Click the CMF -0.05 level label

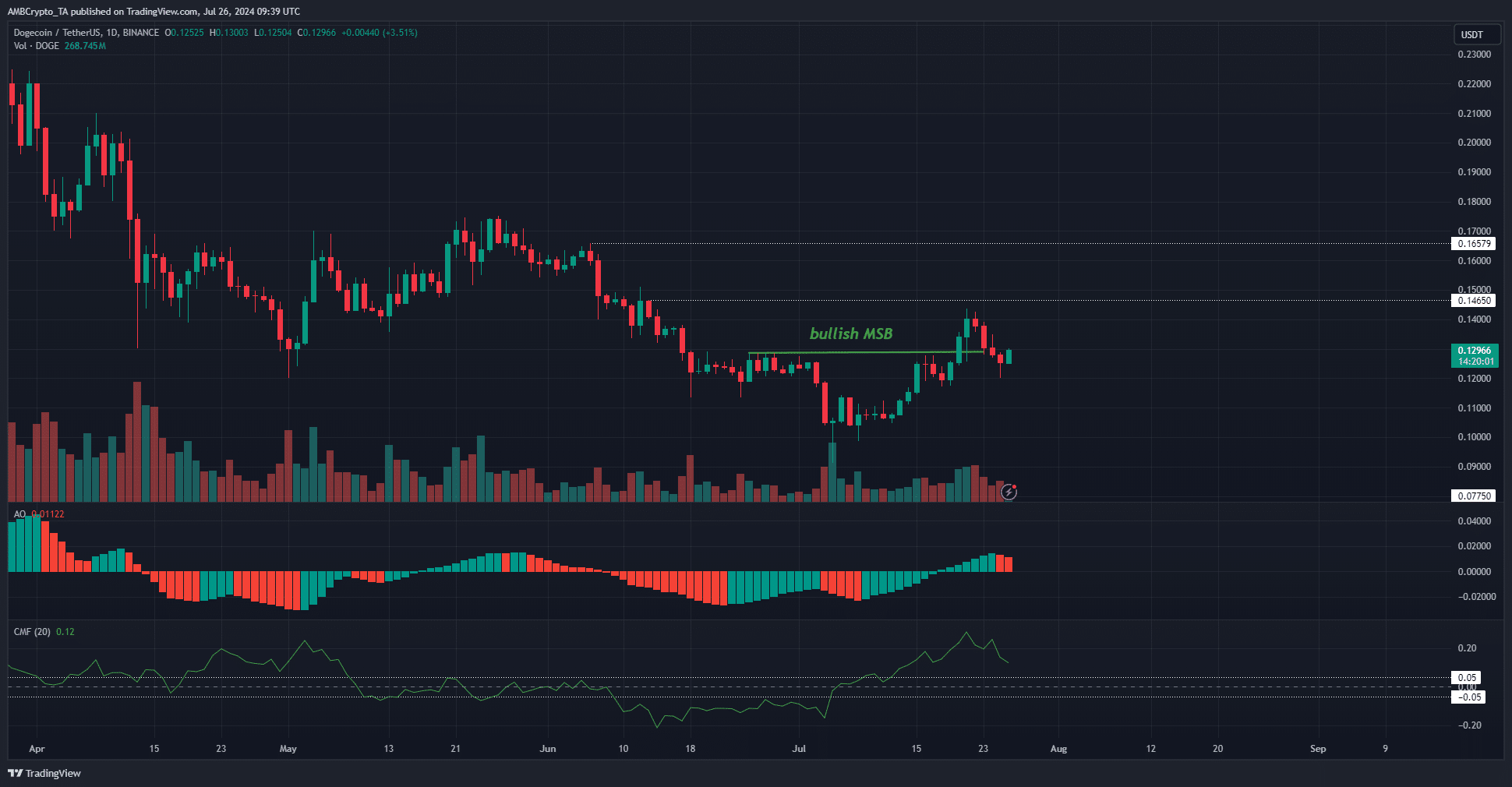pos(1468,697)
